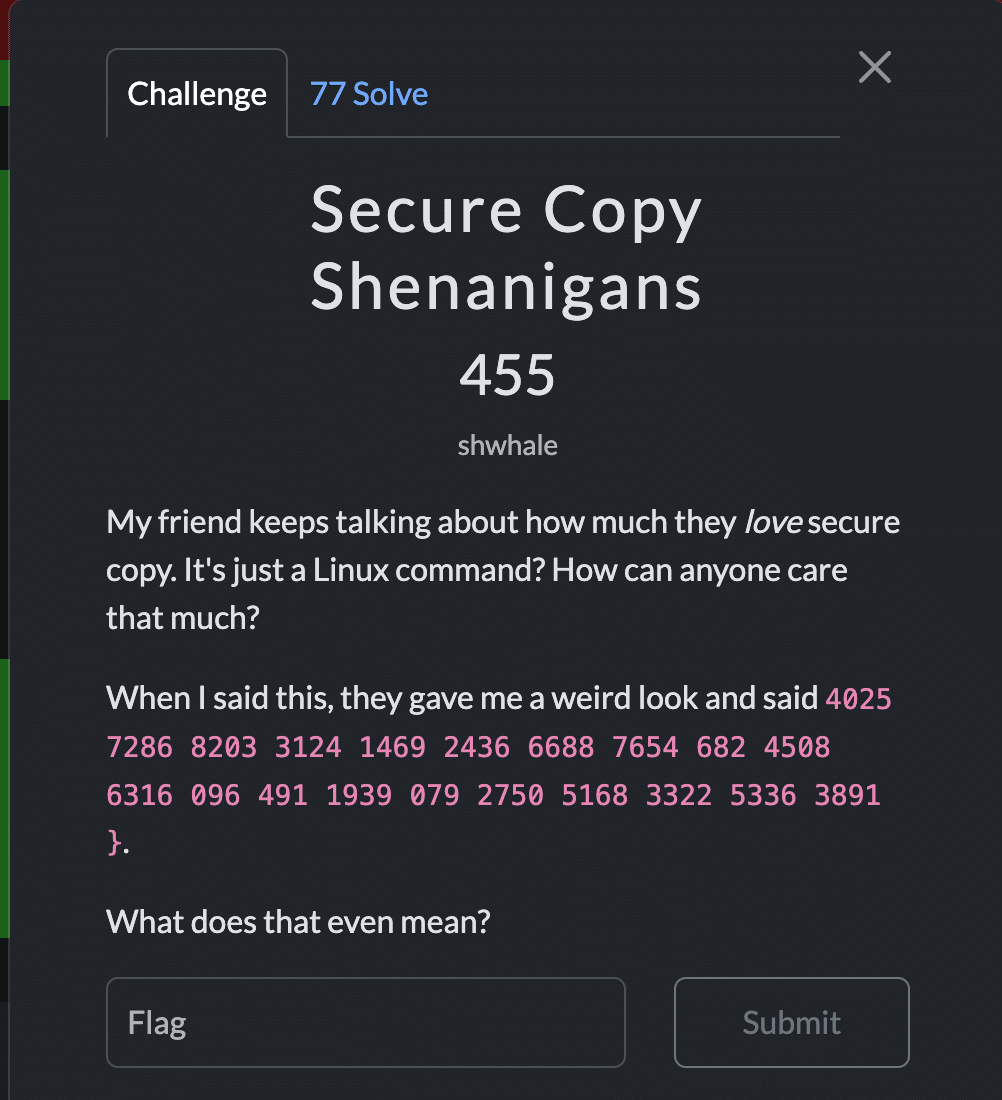Screen dimensions: 1002x1100
Task: Click the pink closing brace character
Action: (x=114, y=842)
